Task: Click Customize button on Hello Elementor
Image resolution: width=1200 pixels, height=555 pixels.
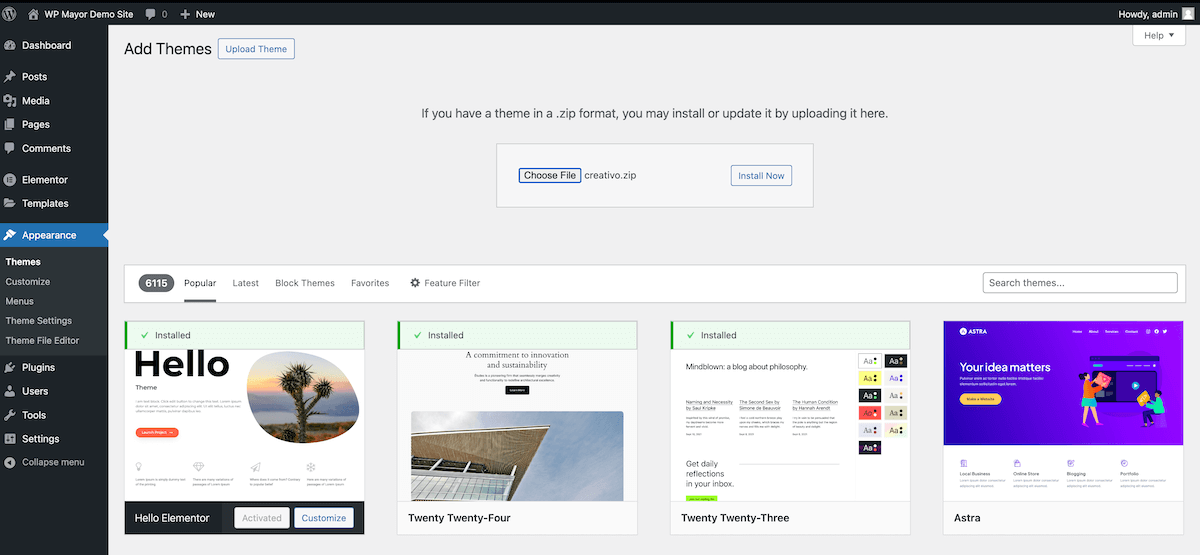Action: [x=324, y=518]
